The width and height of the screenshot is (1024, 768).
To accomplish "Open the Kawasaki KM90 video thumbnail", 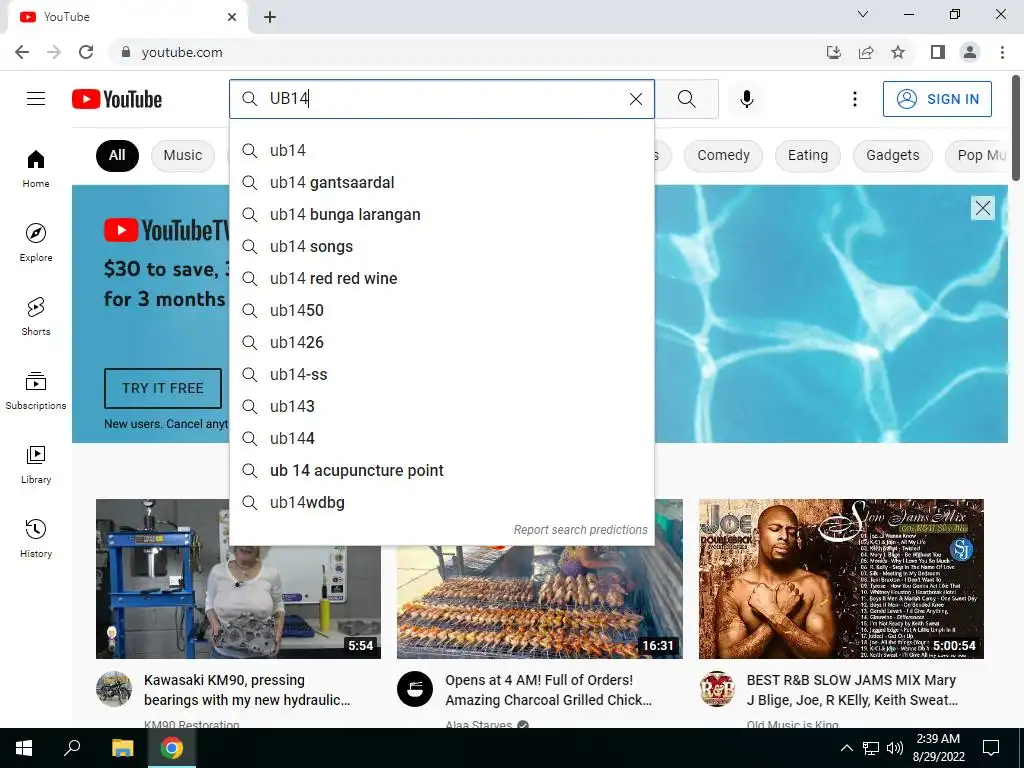I will [x=238, y=579].
